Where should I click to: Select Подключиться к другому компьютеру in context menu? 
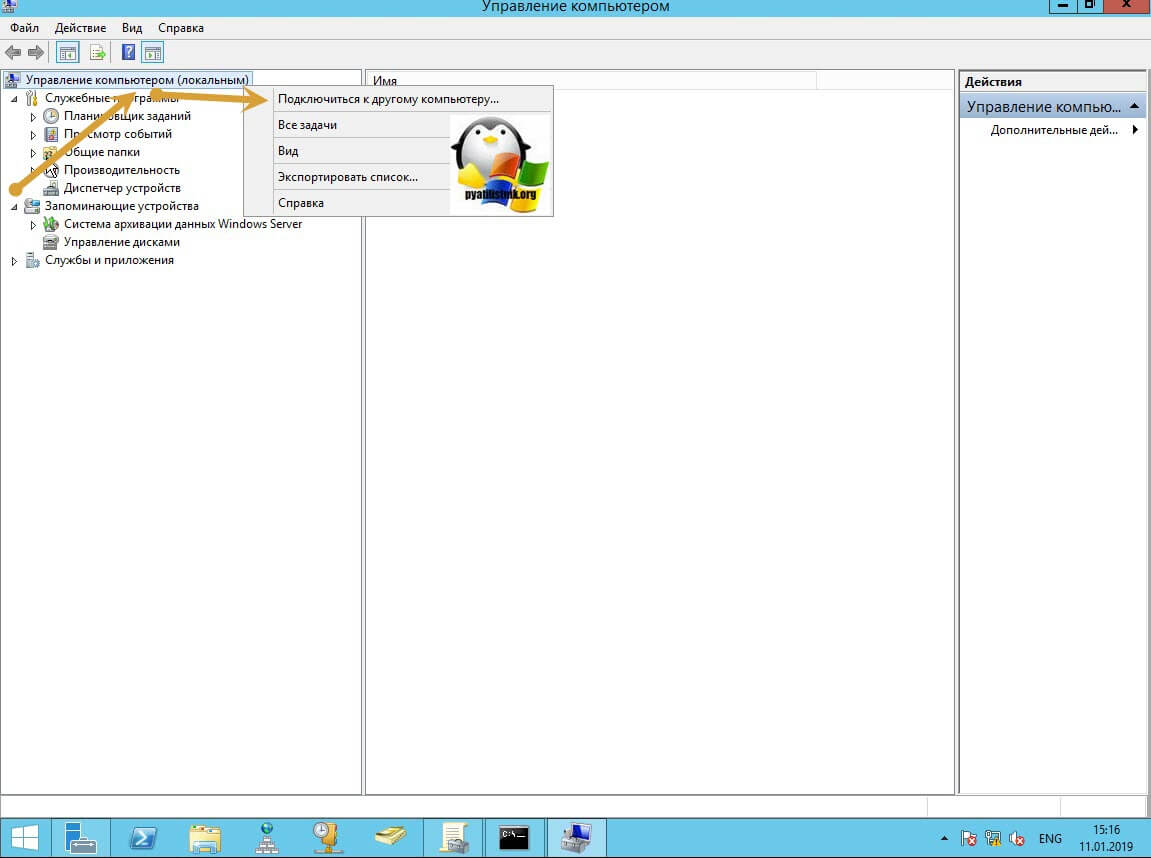(388, 99)
